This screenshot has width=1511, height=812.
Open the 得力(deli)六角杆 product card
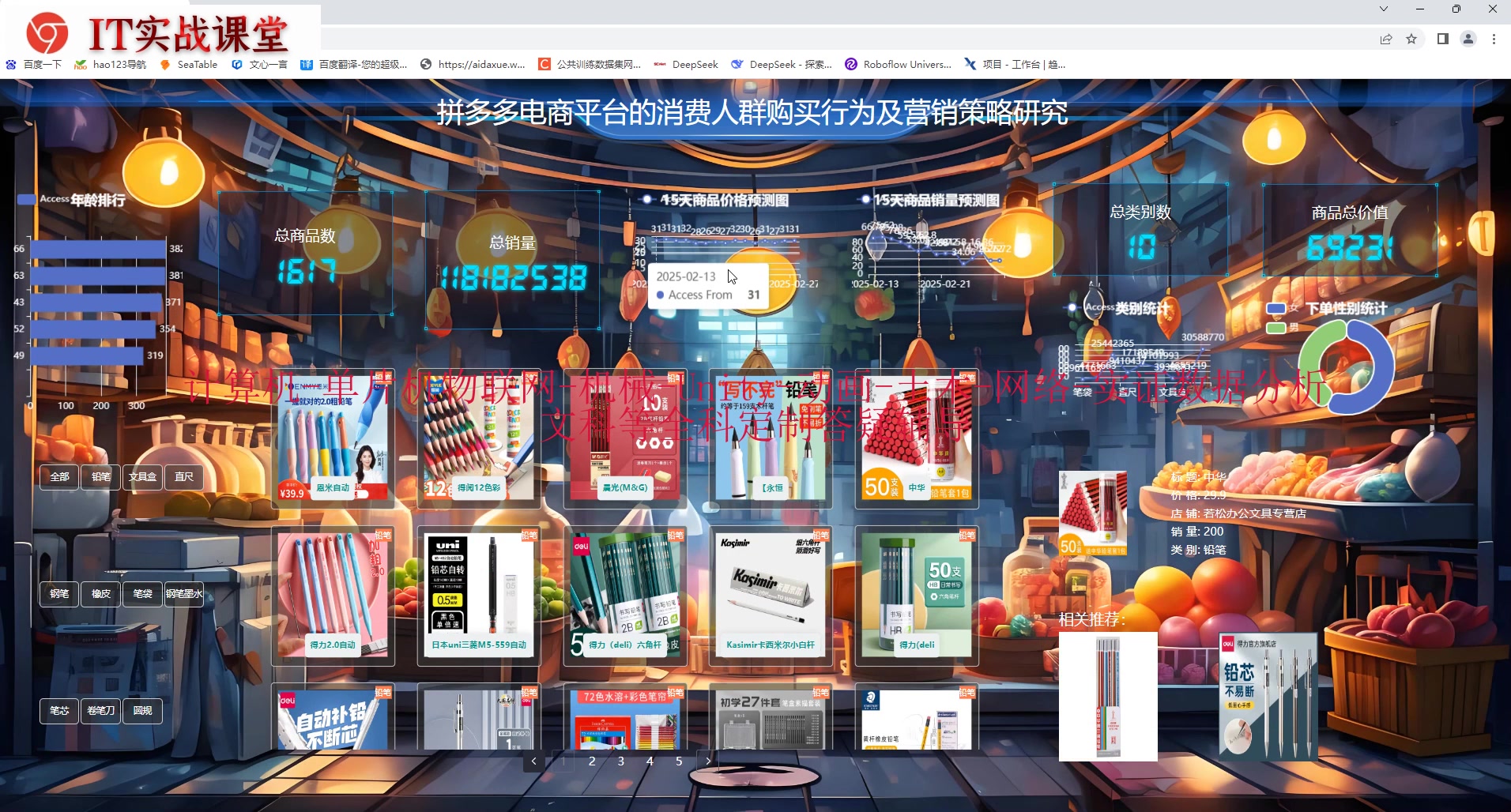625,595
